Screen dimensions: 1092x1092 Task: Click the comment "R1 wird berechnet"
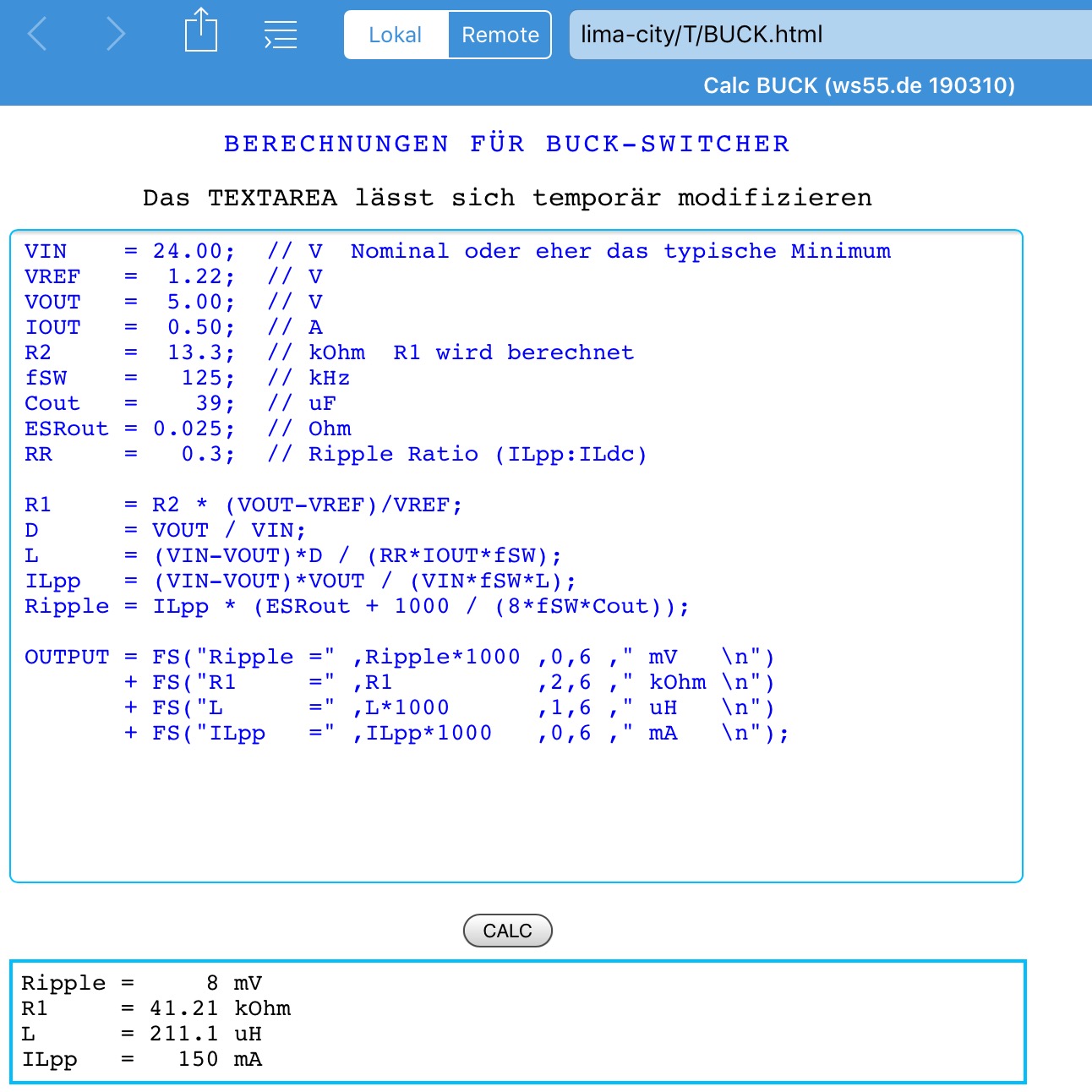514,352
